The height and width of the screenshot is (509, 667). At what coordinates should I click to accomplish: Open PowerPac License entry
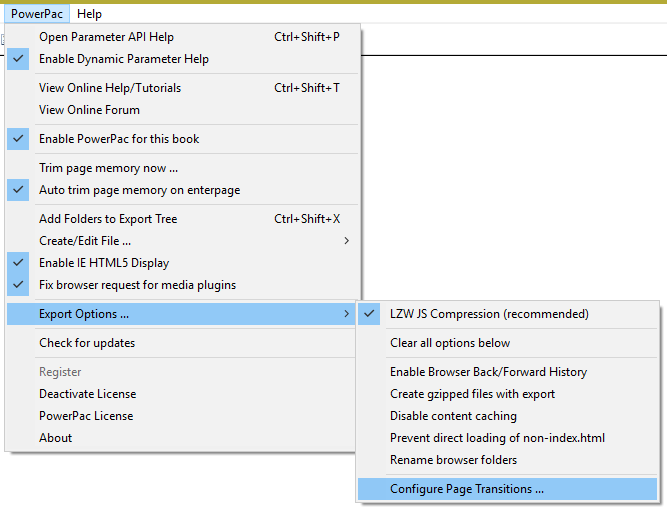181,416
